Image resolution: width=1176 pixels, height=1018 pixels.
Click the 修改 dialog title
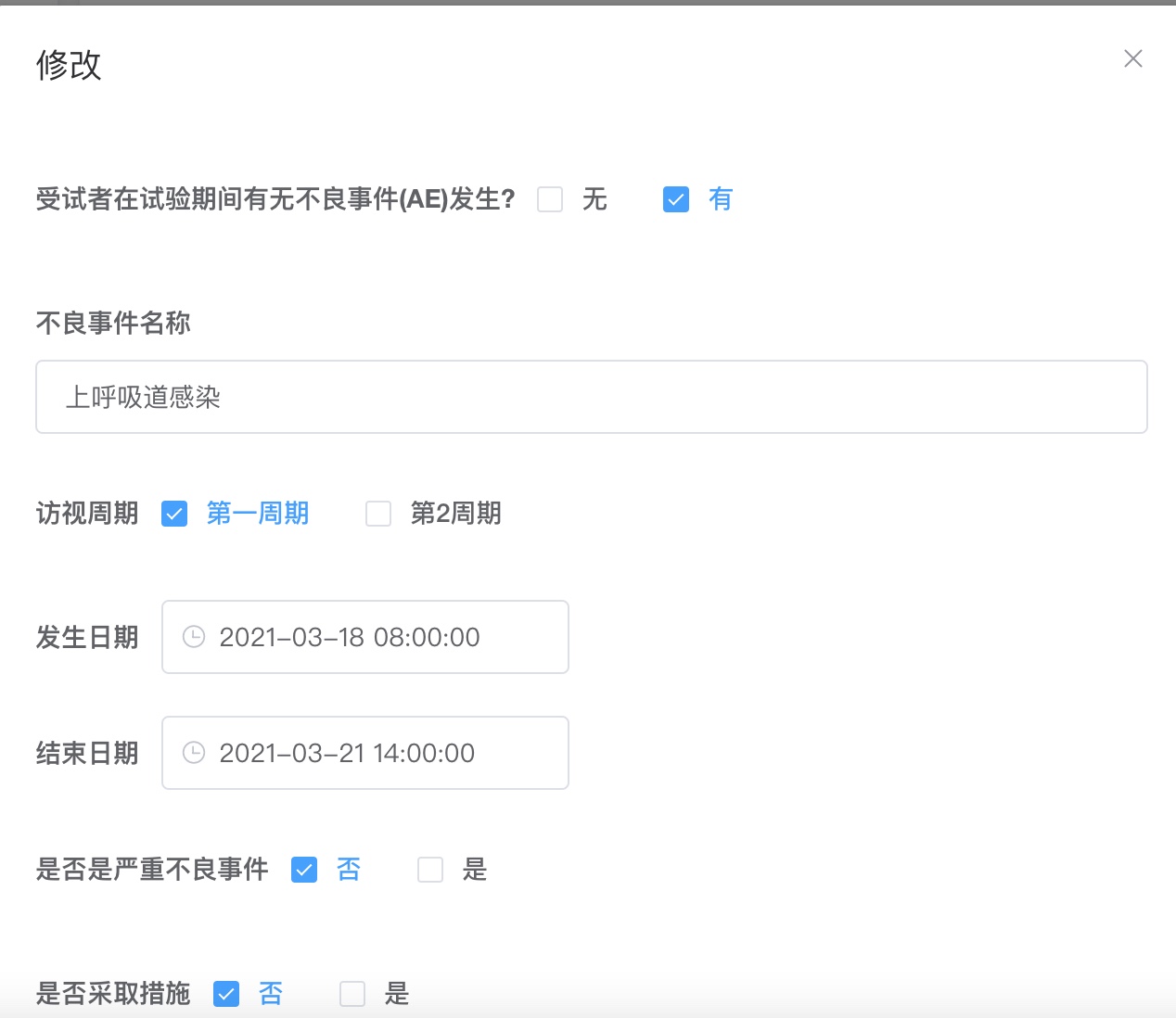point(70,65)
